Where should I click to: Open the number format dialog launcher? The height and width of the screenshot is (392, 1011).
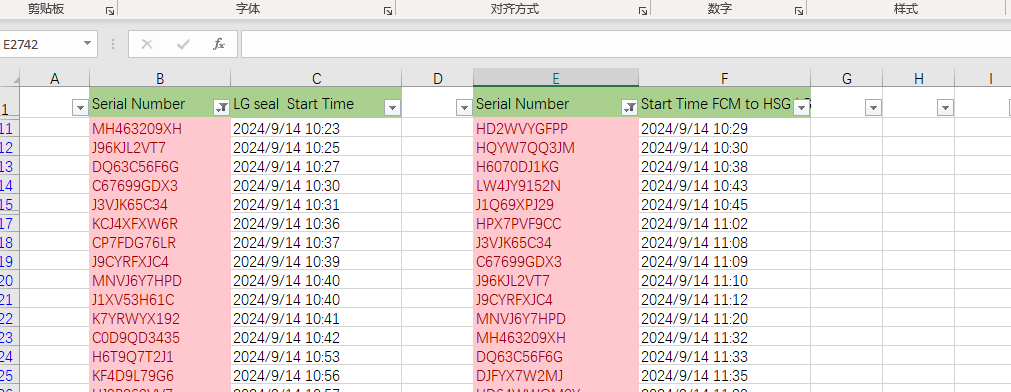[x=798, y=10]
